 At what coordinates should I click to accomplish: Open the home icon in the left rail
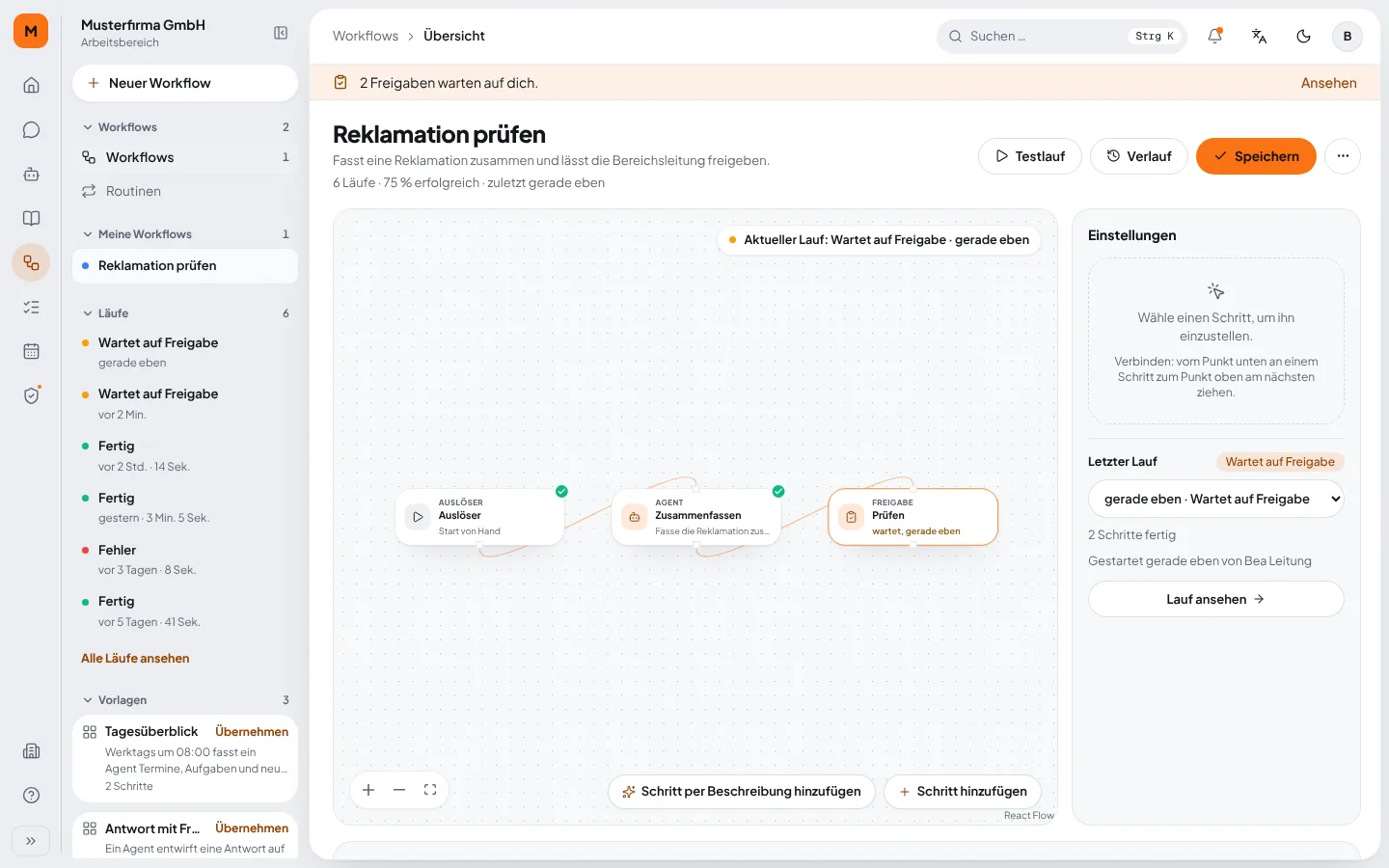click(x=31, y=85)
